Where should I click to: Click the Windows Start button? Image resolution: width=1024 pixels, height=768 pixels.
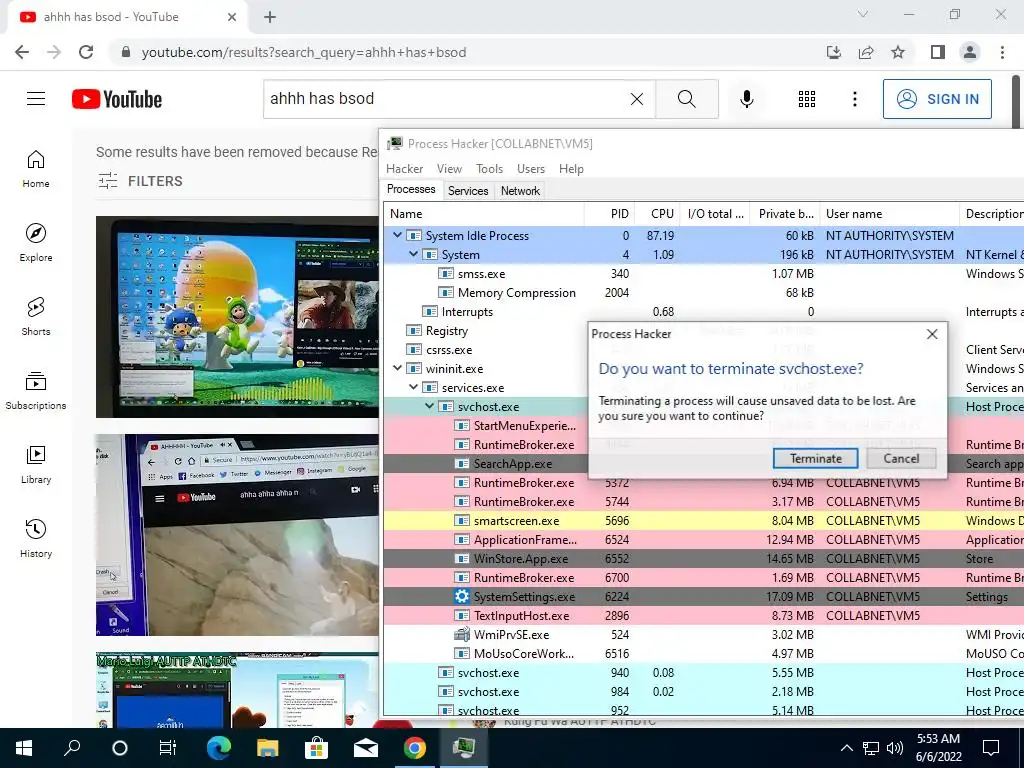pyautogui.click(x=24, y=748)
